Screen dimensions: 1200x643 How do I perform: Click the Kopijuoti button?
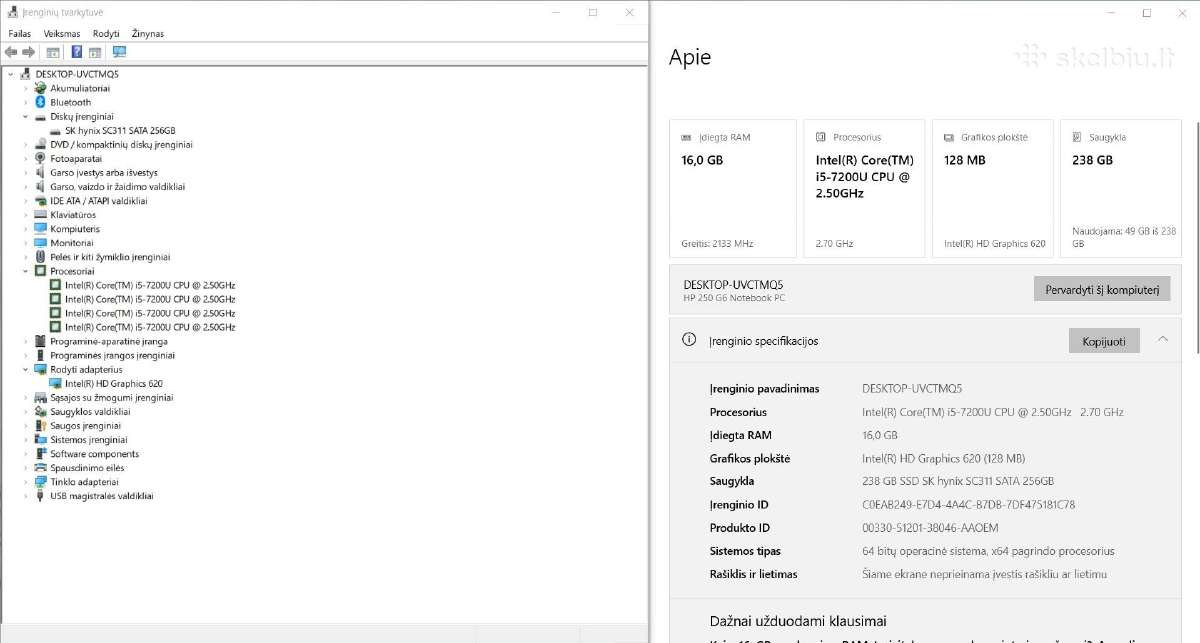tap(1104, 341)
